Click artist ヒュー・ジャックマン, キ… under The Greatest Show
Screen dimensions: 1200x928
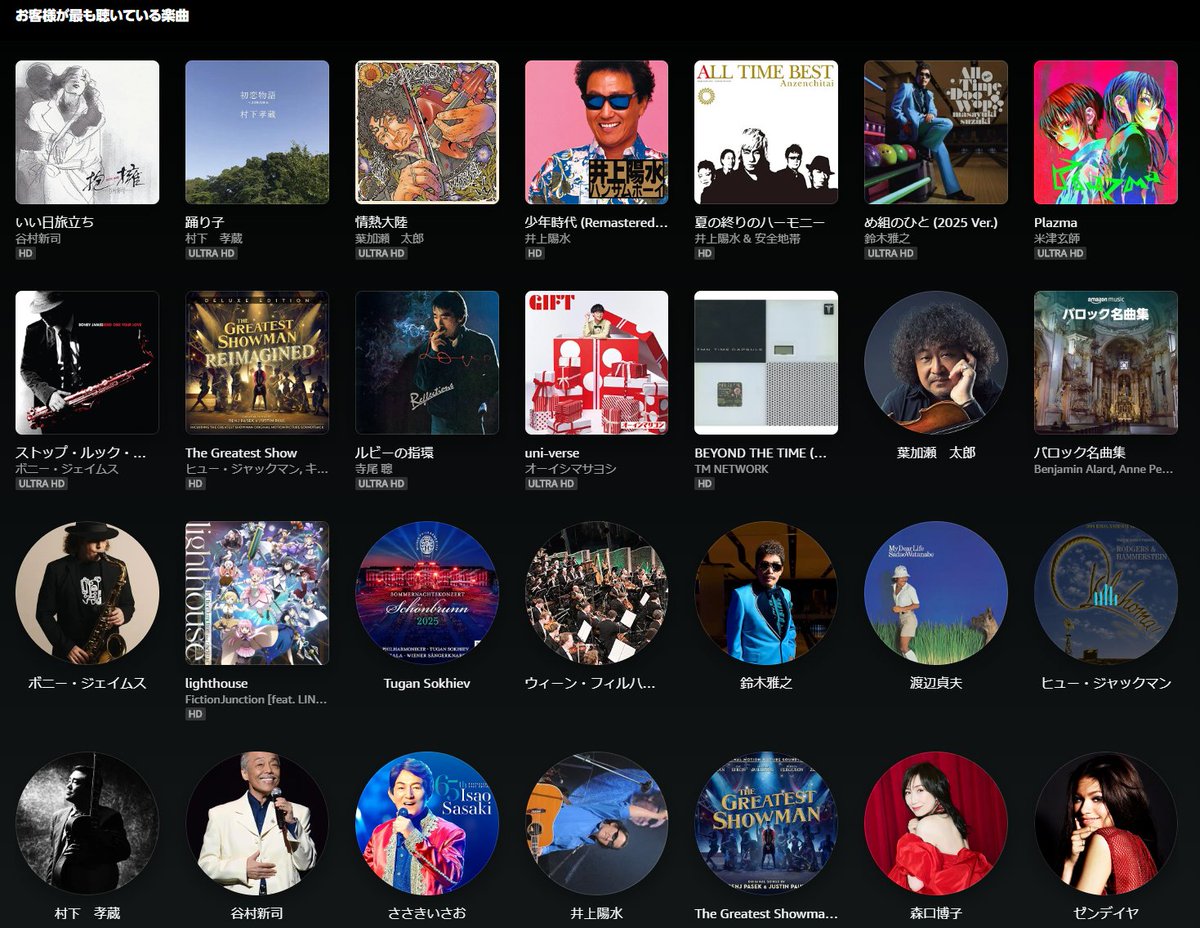255,469
